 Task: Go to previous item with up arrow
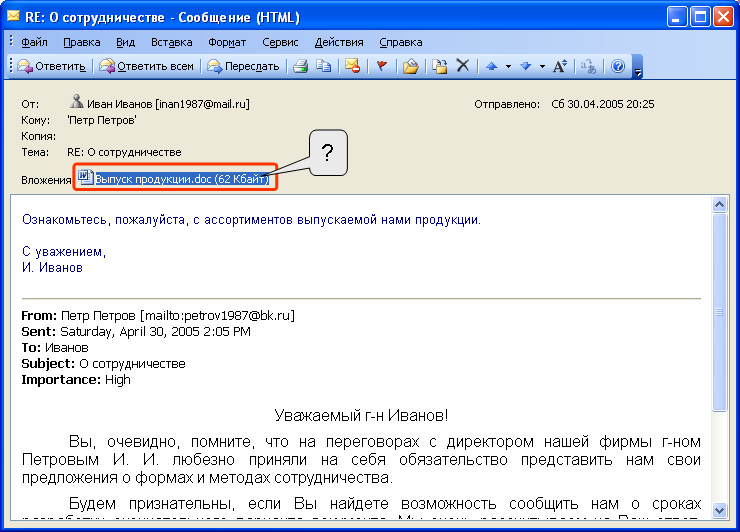pos(492,66)
